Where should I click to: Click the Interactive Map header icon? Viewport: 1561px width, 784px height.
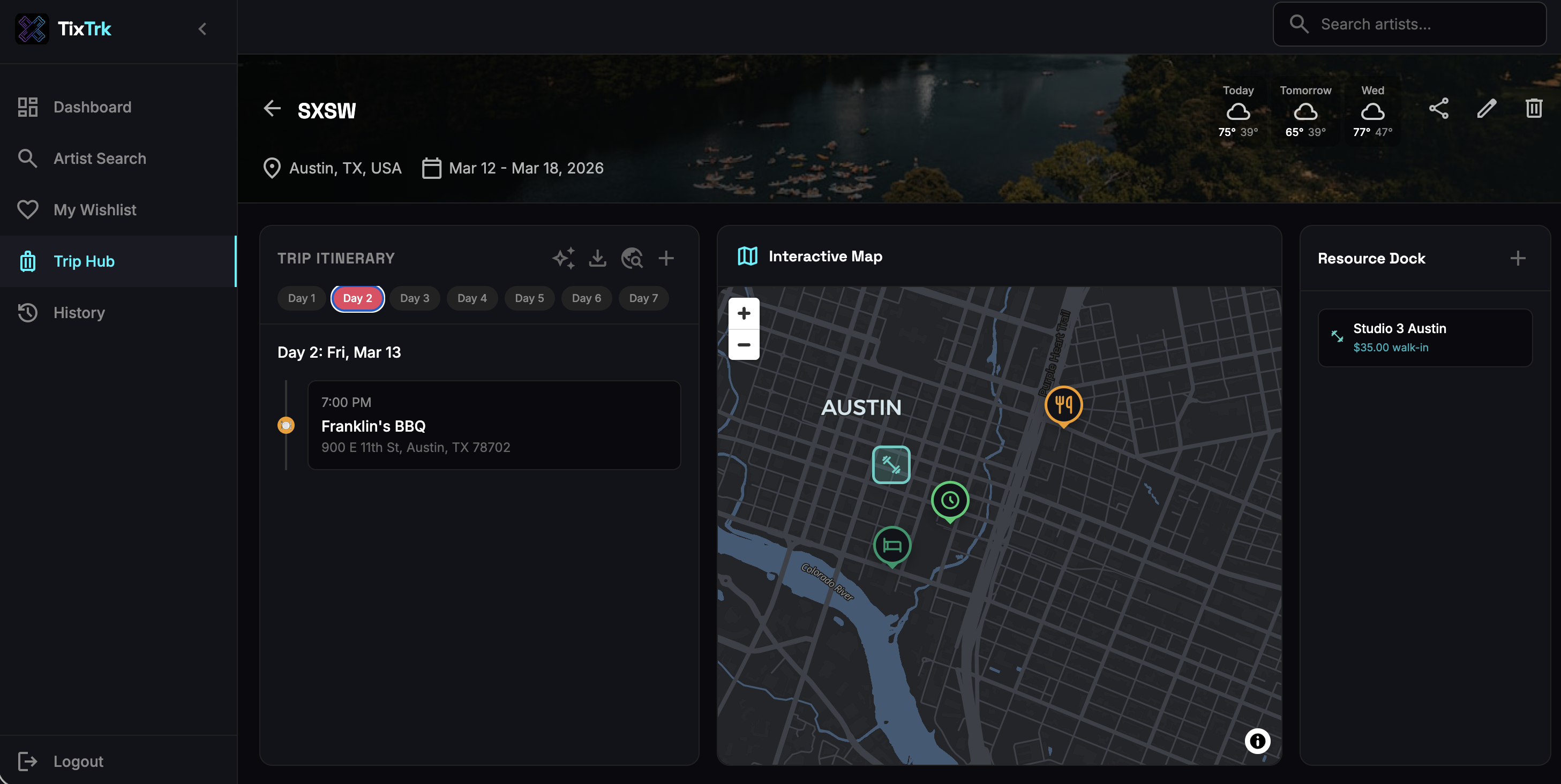[x=747, y=257]
